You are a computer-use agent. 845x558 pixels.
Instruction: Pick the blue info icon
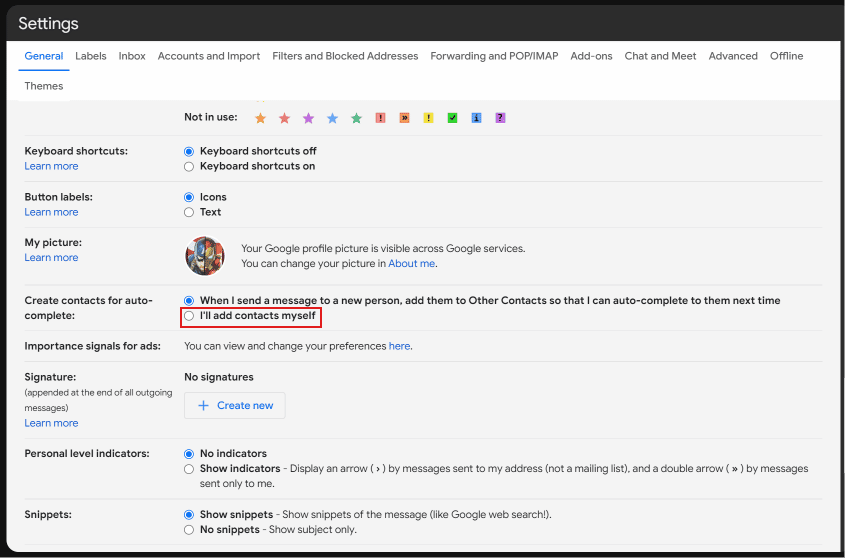[476, 118]
